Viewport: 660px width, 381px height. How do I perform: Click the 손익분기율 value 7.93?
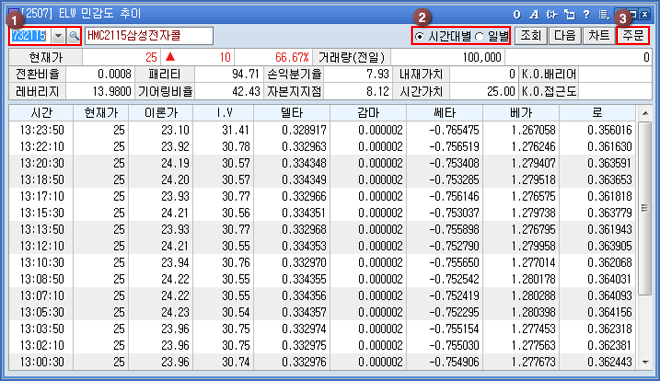pos(378,75)
